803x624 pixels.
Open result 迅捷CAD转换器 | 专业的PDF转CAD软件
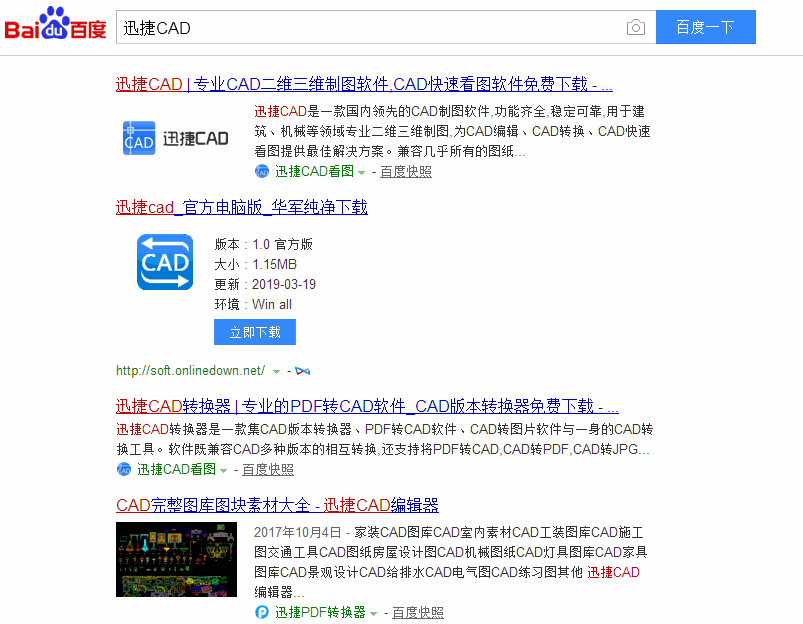(367, 406)
